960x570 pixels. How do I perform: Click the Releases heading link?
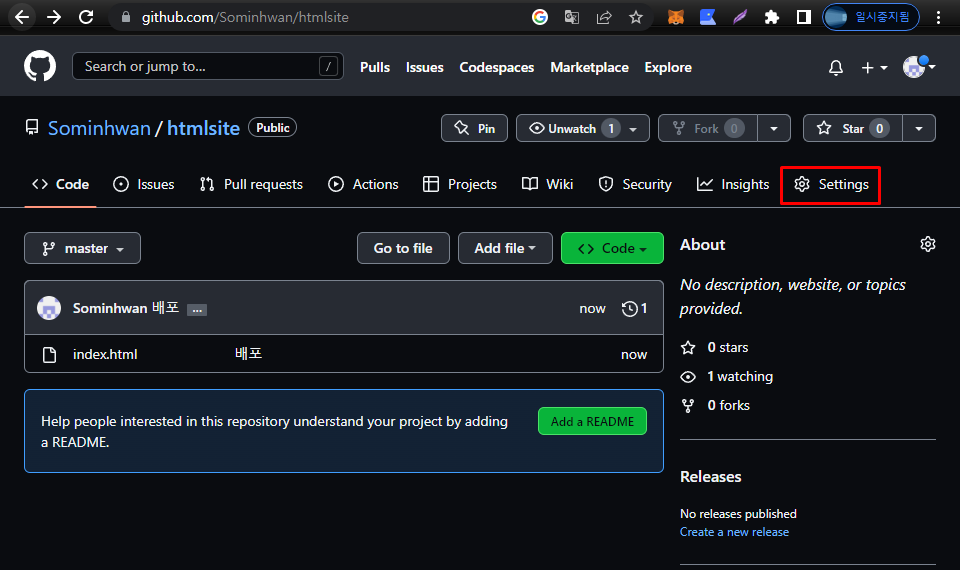click(x=710, y=476)
